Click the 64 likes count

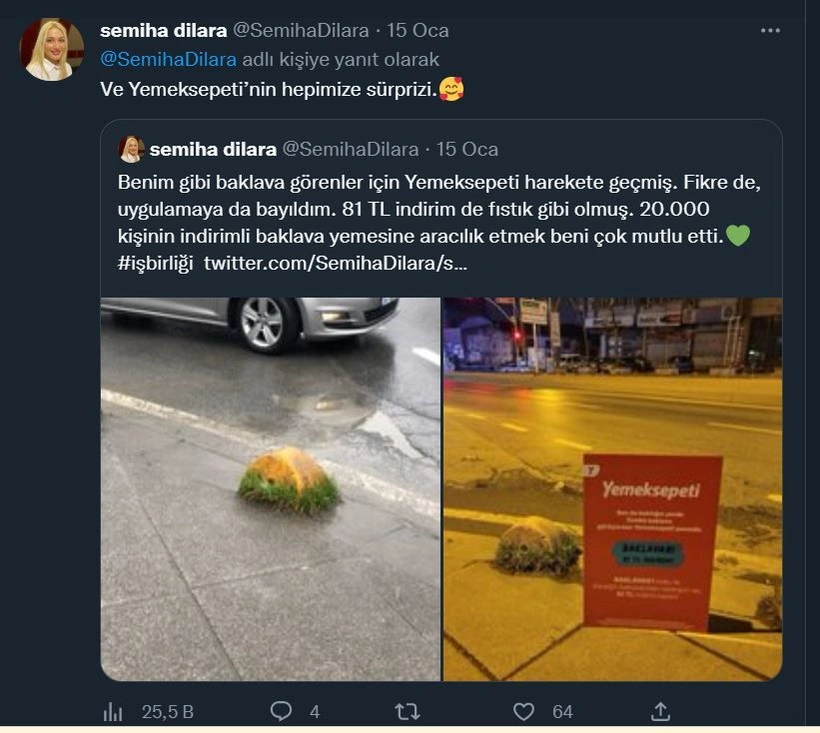pos(563,712)
